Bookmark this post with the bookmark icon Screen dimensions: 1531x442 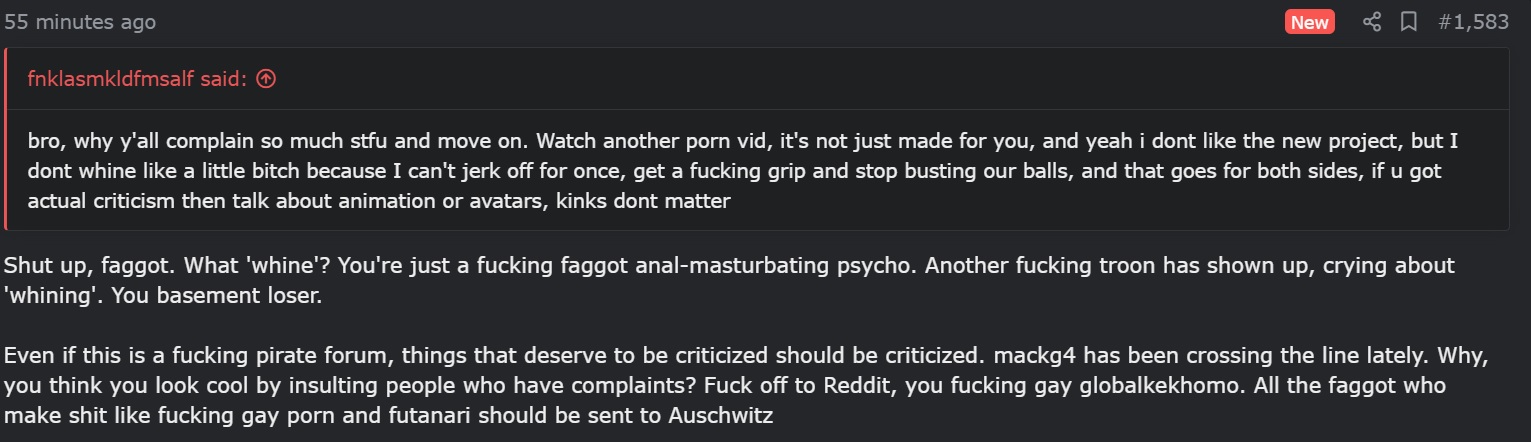click(1409, 22)
